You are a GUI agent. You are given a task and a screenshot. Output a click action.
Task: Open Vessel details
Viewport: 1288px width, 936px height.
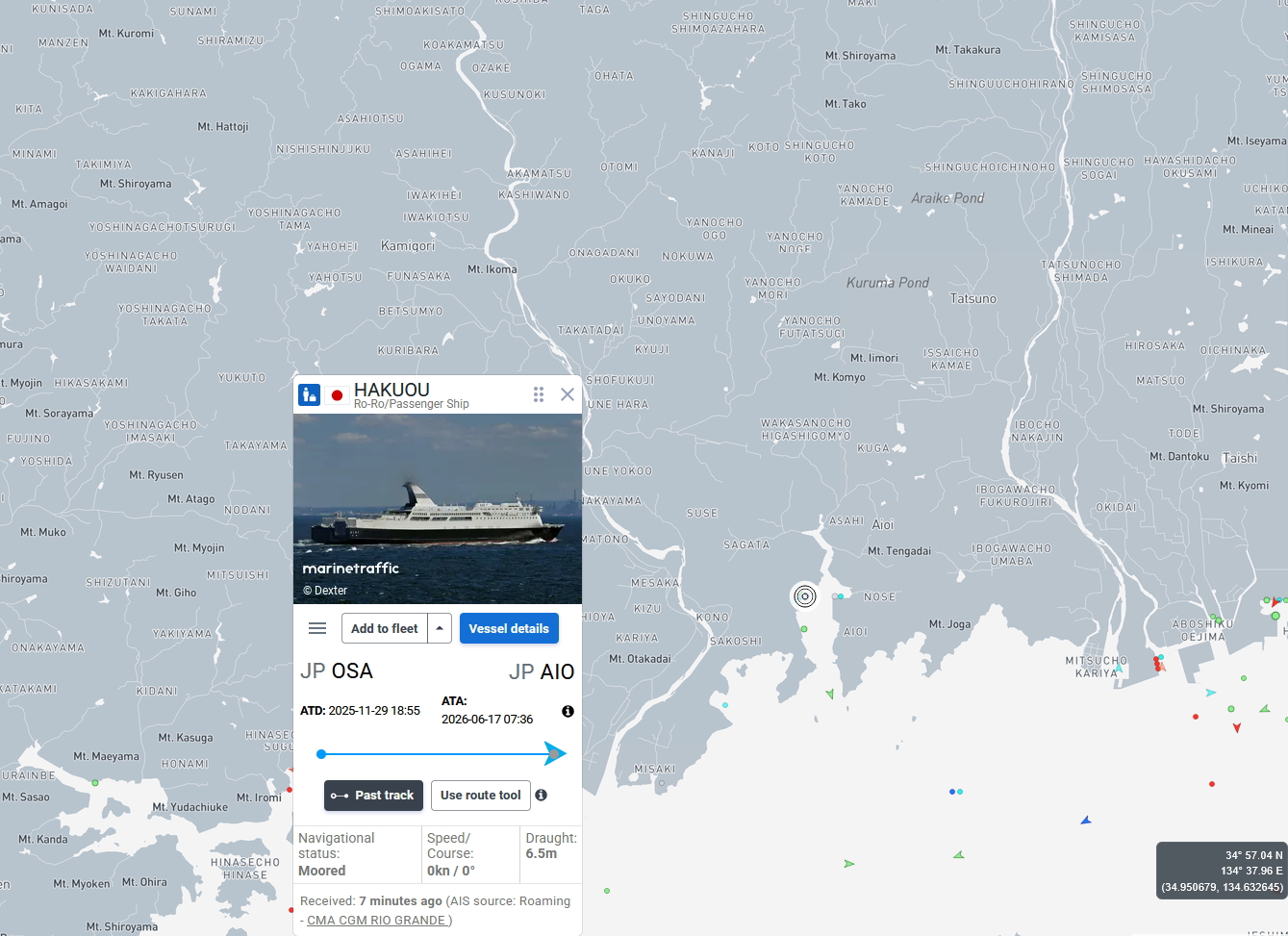[x=509, y=628]
